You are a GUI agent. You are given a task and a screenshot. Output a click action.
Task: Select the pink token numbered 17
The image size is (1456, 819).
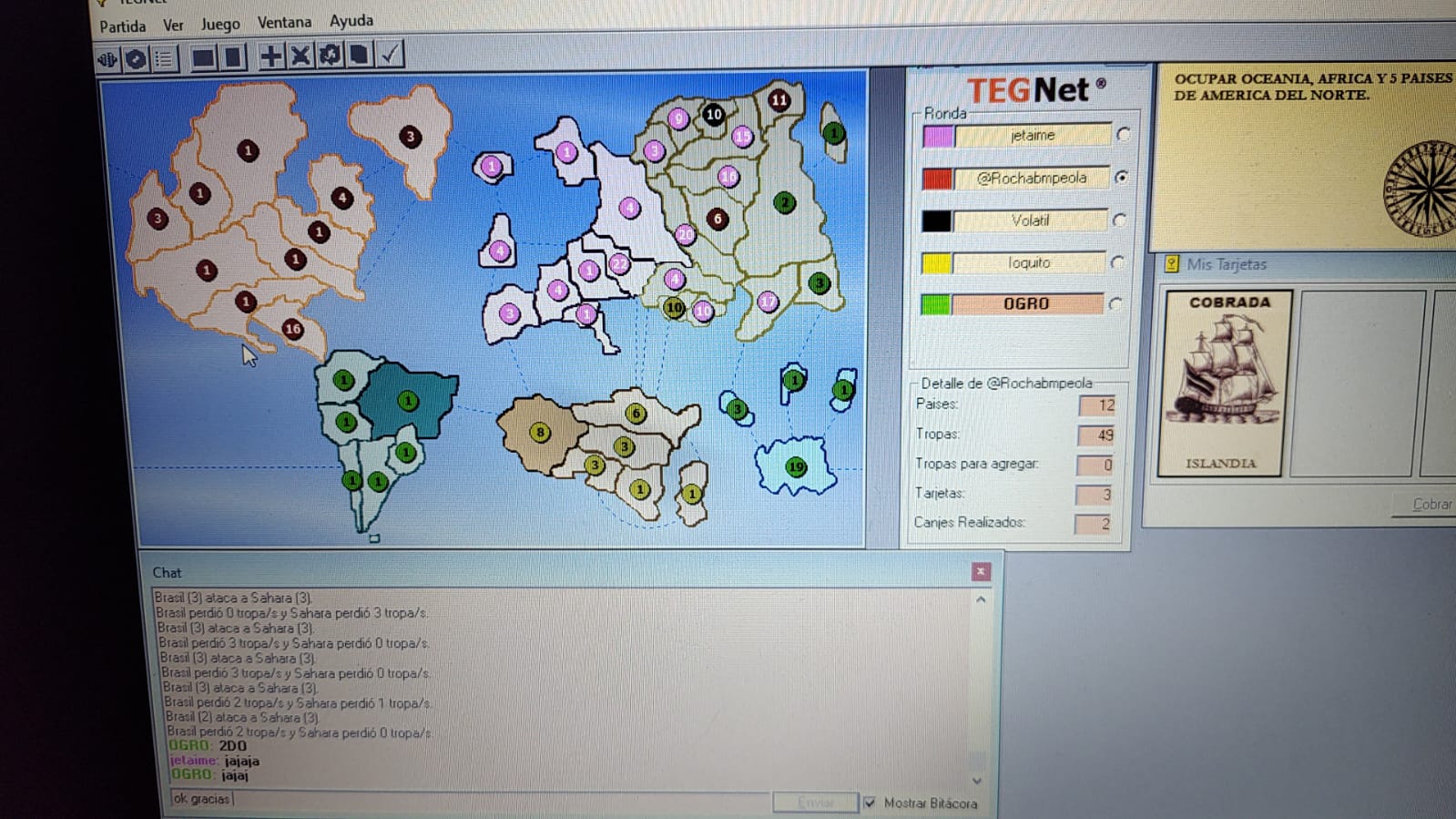point(768,301)
